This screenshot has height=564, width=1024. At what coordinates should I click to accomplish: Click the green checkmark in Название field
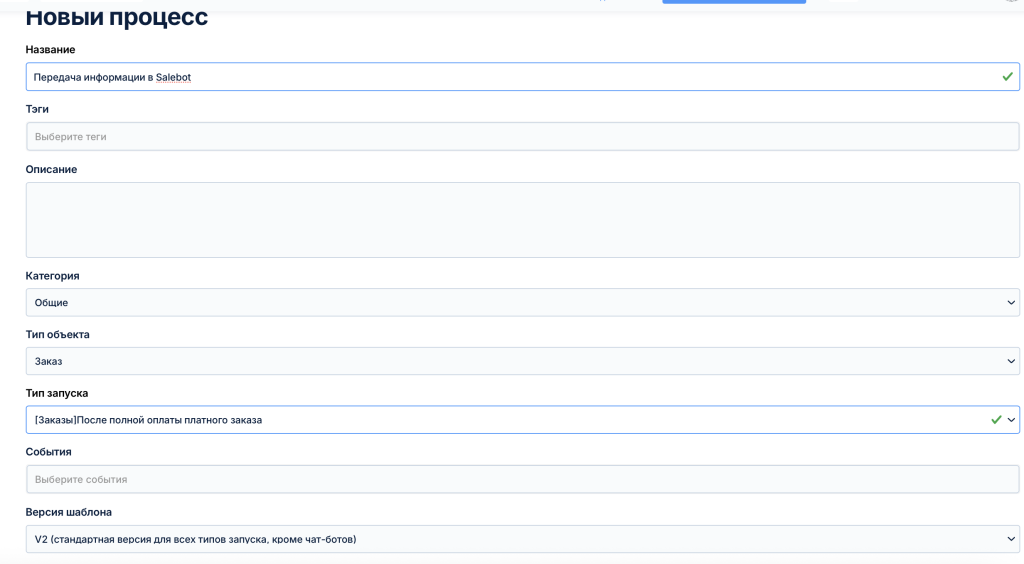1008,77
